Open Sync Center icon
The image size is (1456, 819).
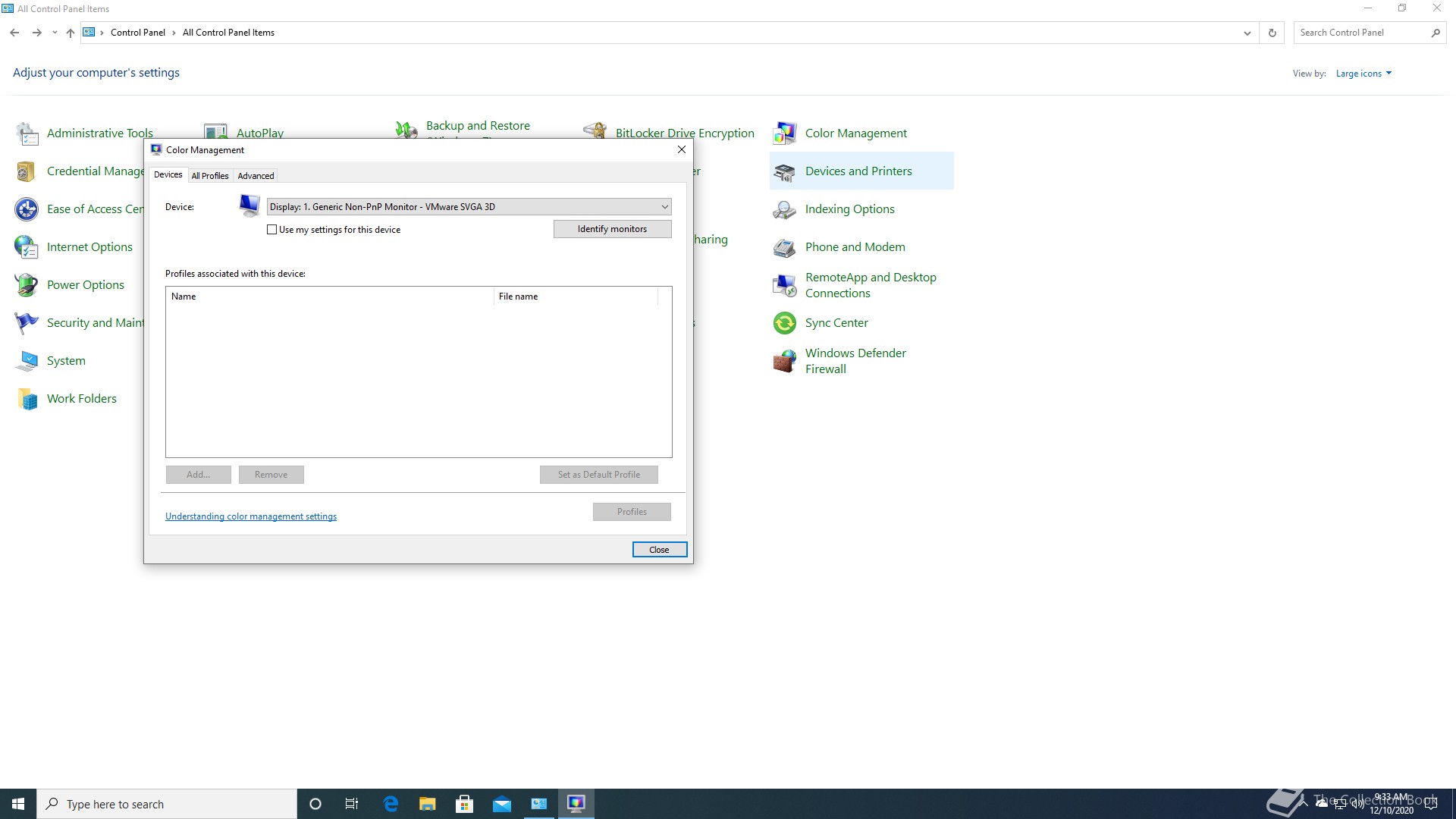[785, 323]
